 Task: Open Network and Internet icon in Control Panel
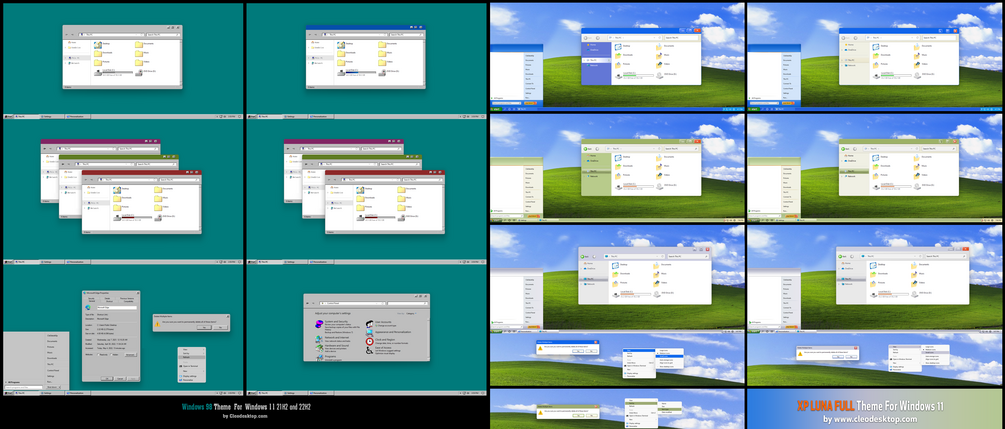point(319,339)
